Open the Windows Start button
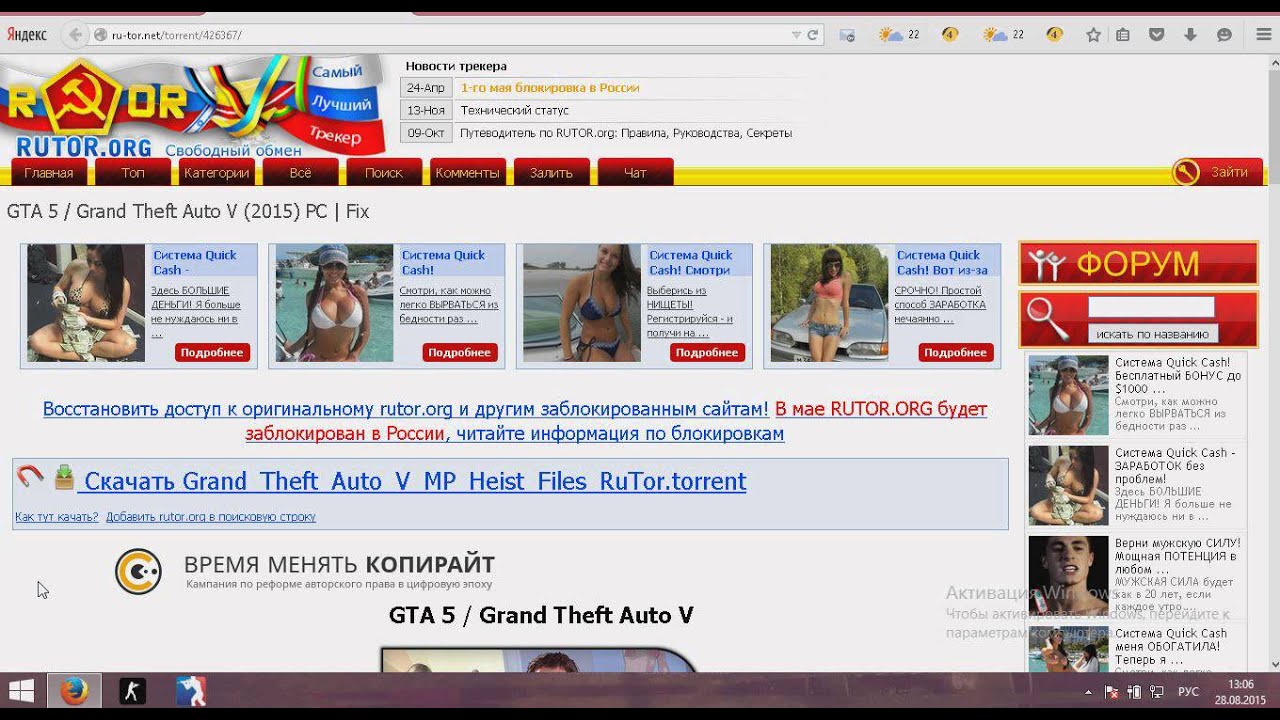Viewport: 1280px width, 720px height. [21, 691]
